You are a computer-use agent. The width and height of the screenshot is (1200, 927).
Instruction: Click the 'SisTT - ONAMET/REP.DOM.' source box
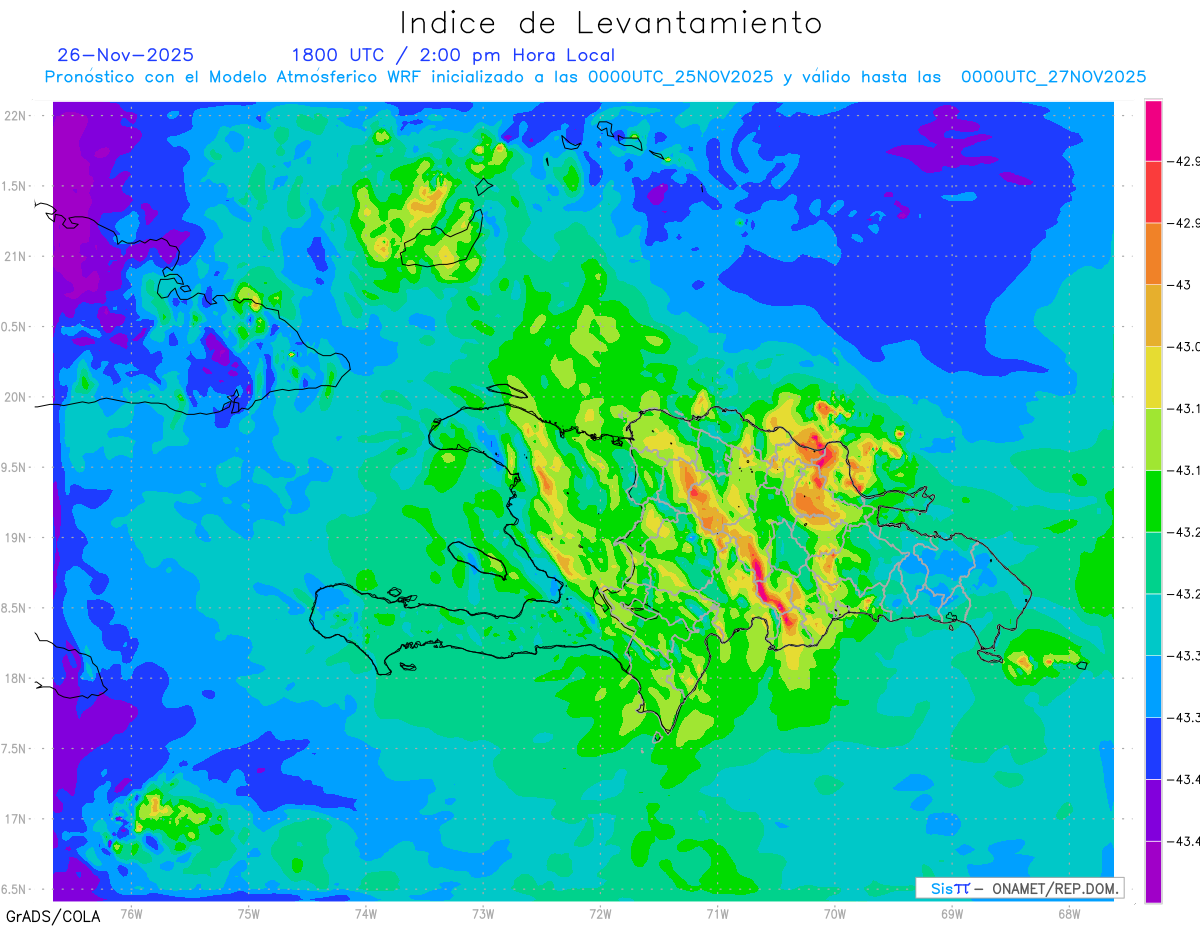pyautogui.click(x=1019, y=888)
